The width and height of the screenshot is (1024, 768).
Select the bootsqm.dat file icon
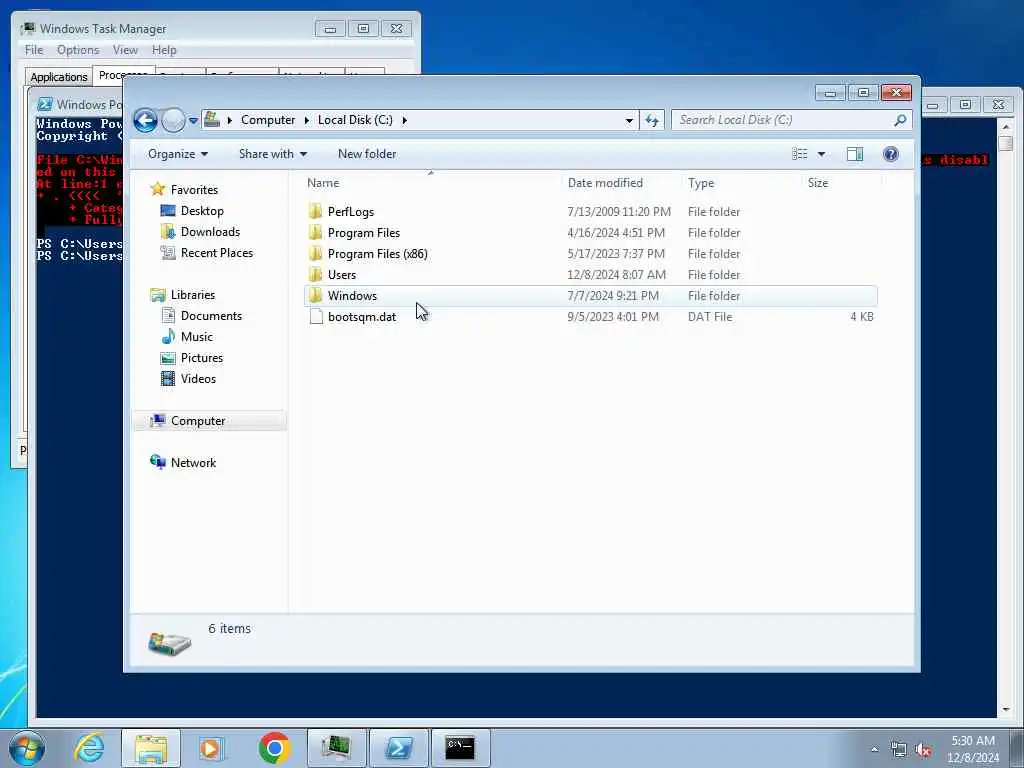pyautogui.click(x=316, y=317)
